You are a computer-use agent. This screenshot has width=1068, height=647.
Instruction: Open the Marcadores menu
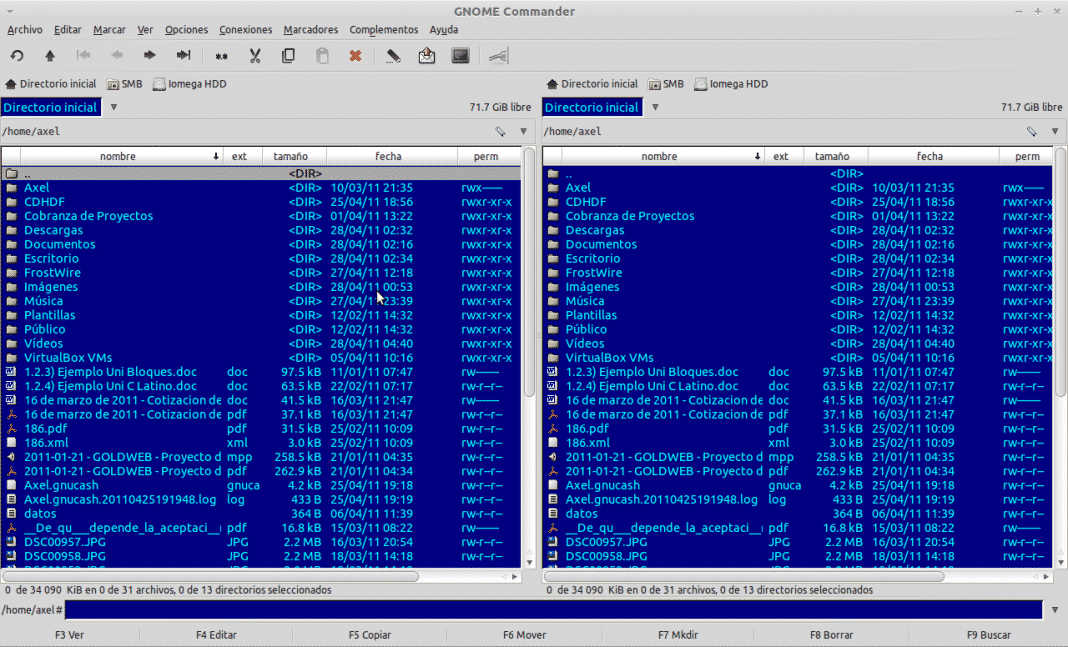click(311, 30)
